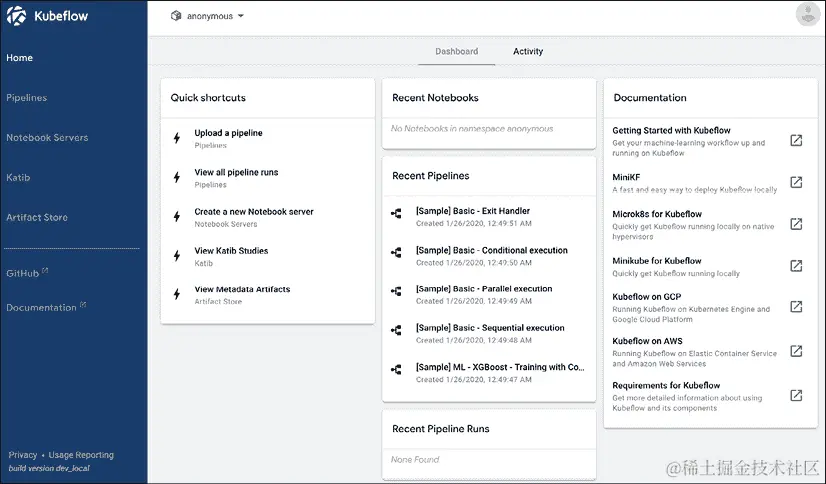Click the 'None Found' pipeline runs text
Screen dimensions: 826x484
415,460
